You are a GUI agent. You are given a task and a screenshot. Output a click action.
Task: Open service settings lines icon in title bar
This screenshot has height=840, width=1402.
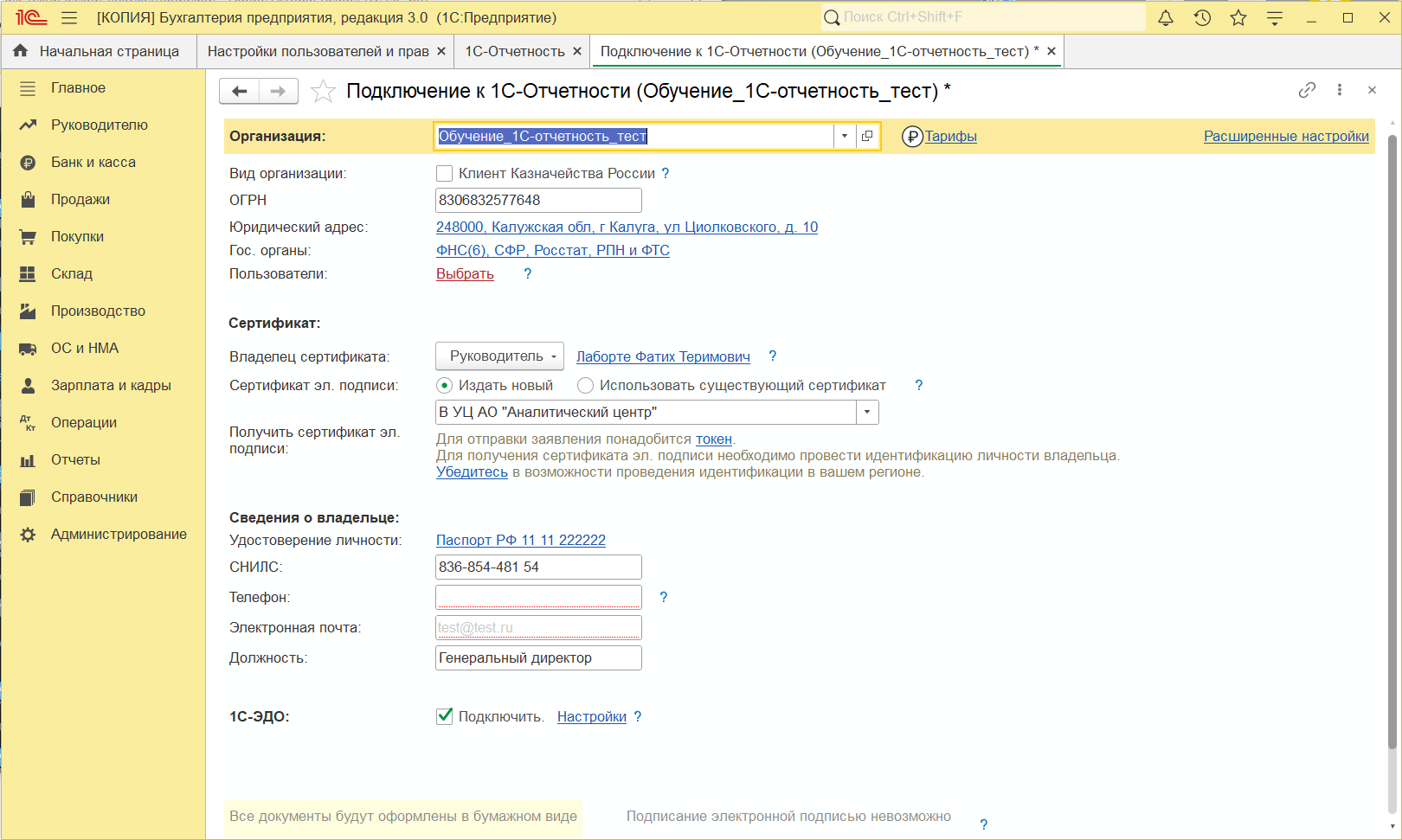pyautogui.click(x=1275, y=17)
